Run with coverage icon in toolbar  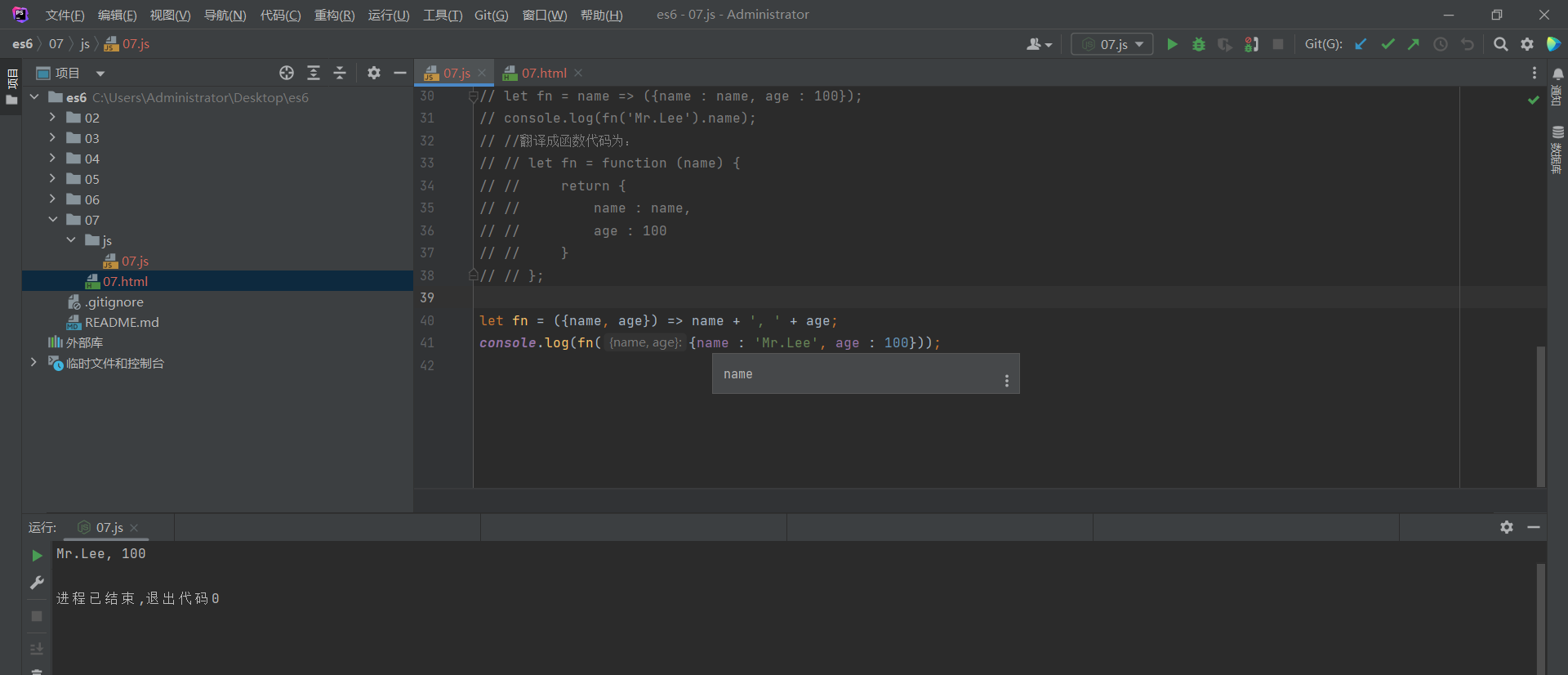(x=1225, y=44)
